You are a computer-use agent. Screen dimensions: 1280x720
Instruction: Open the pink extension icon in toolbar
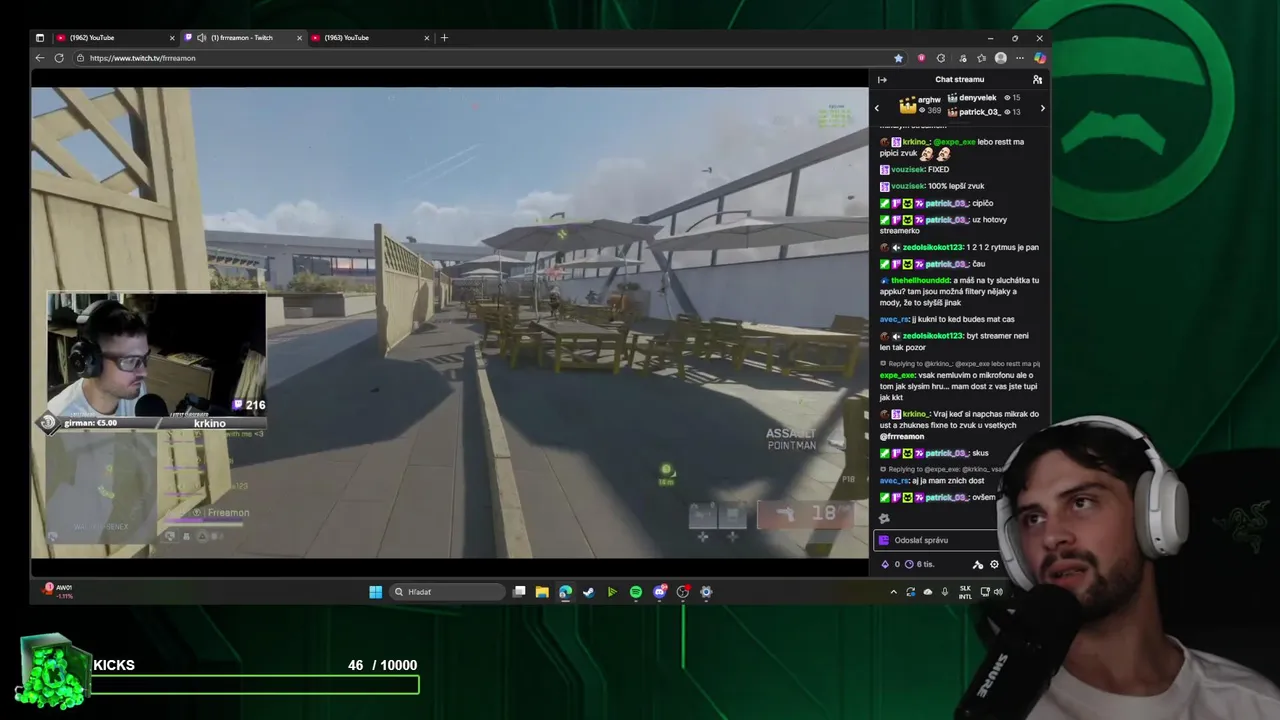(921, 58)
